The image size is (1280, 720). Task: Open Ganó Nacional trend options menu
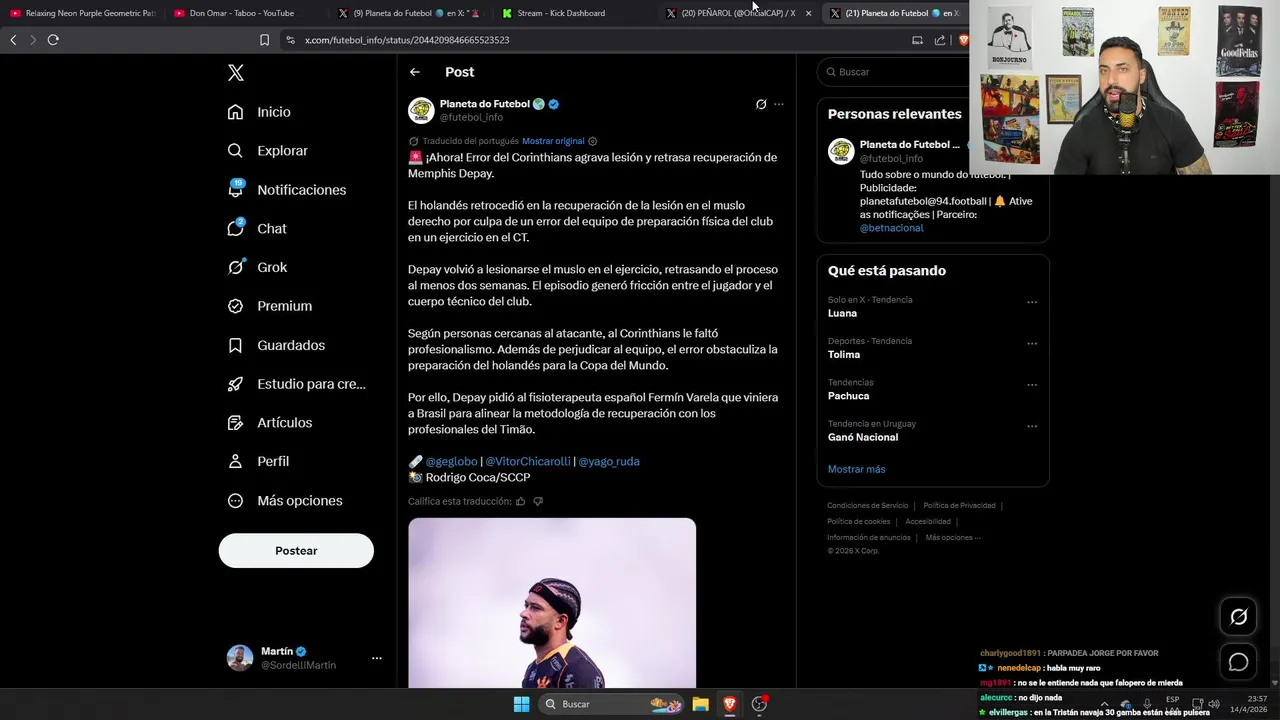tap(1032, 426)
